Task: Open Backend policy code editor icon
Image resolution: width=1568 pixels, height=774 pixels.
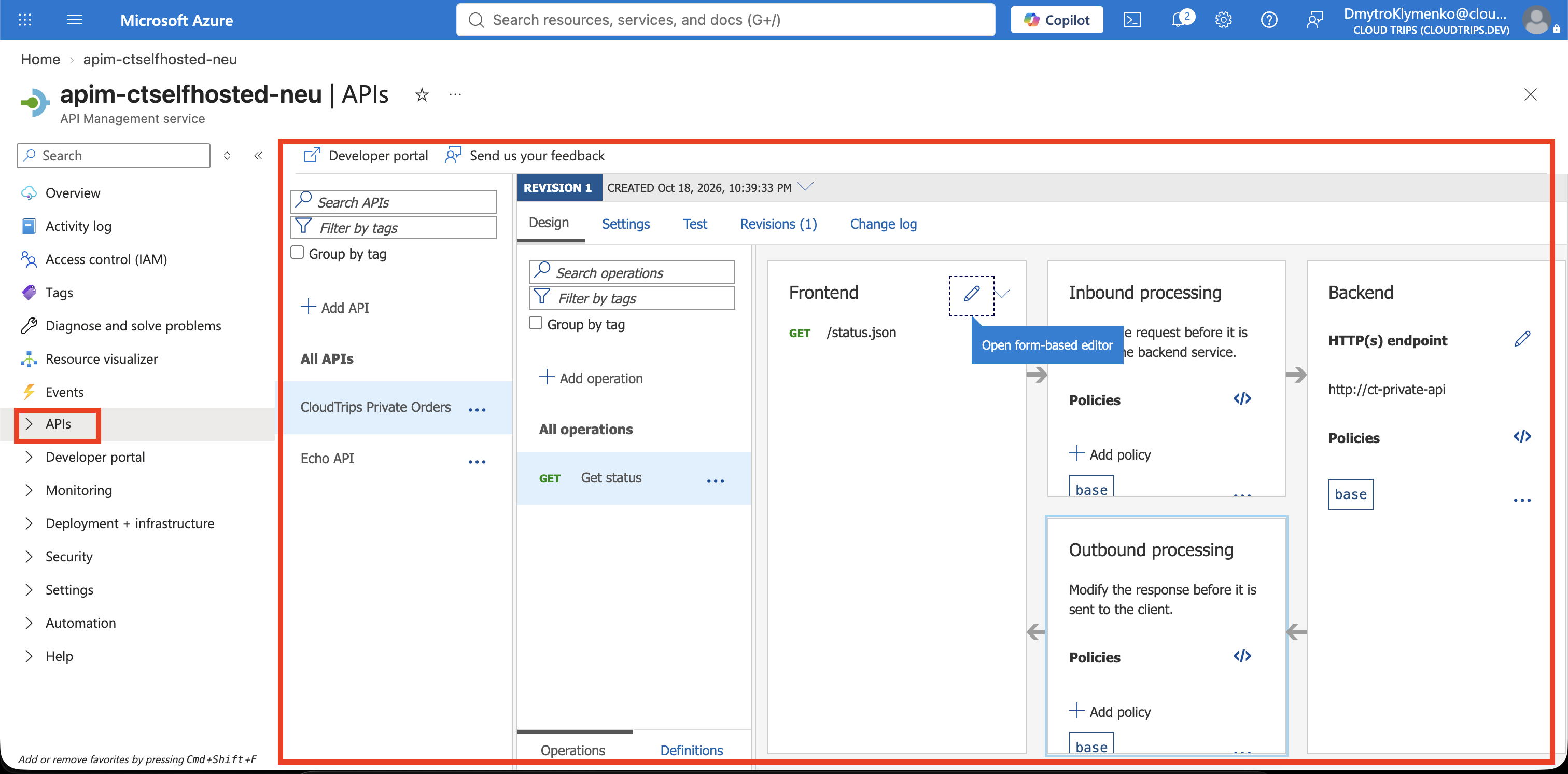Action: pyautogui.click(x=1522, y=437)
